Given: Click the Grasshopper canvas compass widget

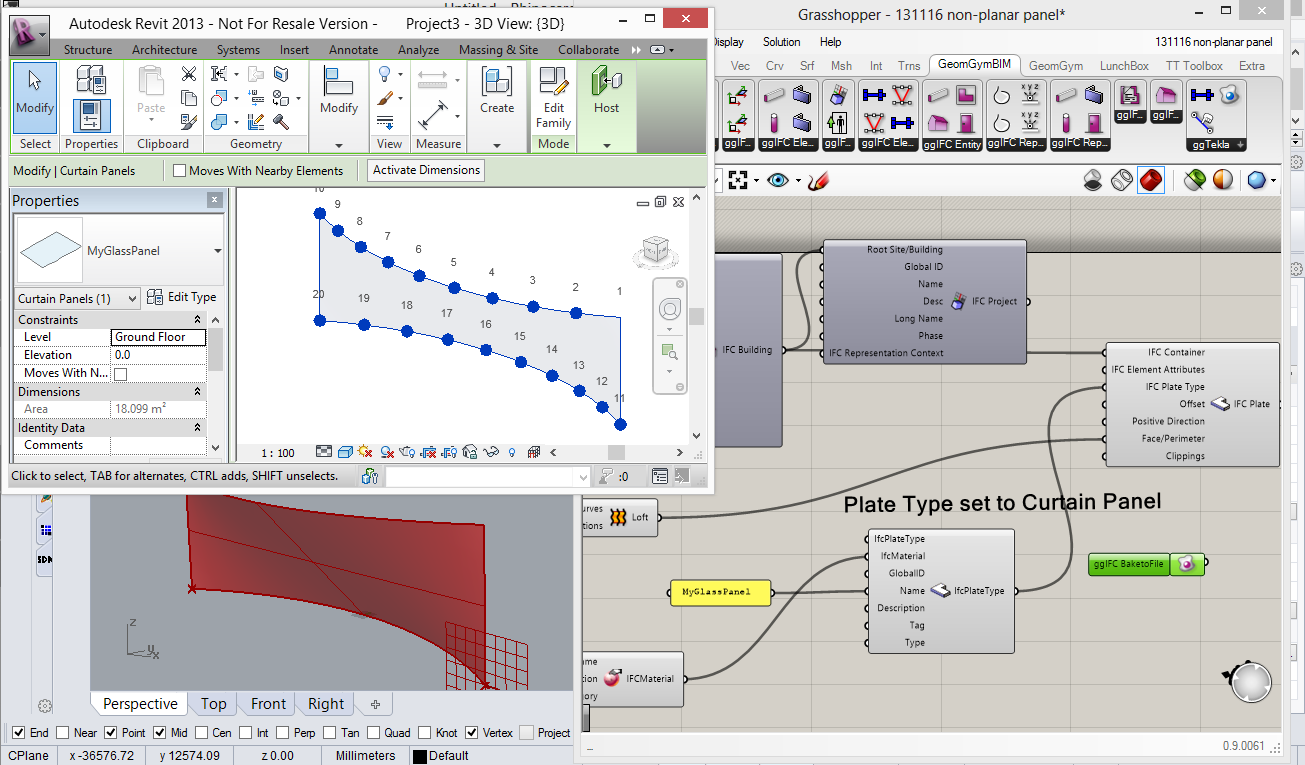Looking at the screenshot, I should [1251, 684].
